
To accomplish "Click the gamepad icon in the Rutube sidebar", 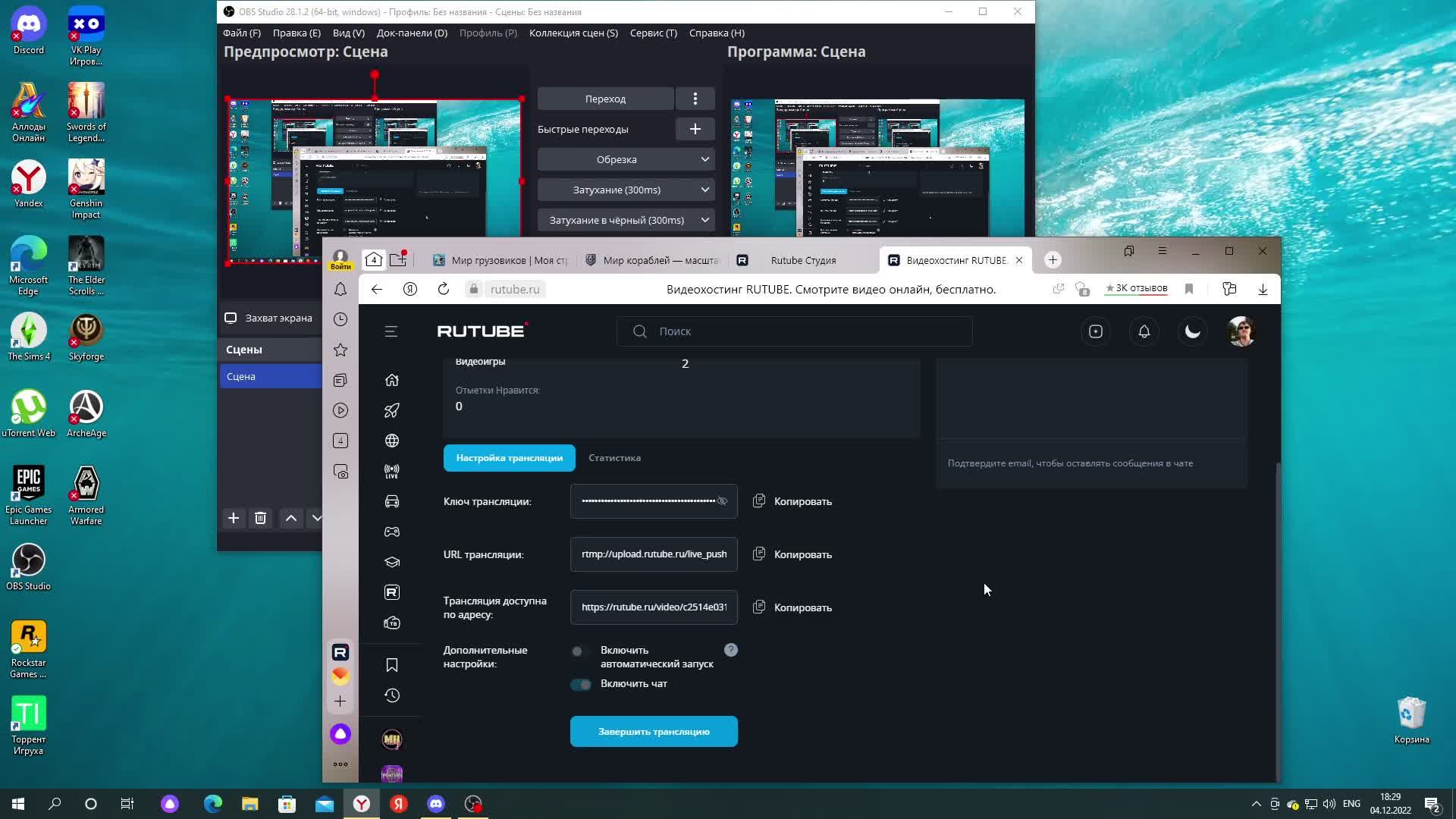I will pyautogui.click(x=392, y=532).
